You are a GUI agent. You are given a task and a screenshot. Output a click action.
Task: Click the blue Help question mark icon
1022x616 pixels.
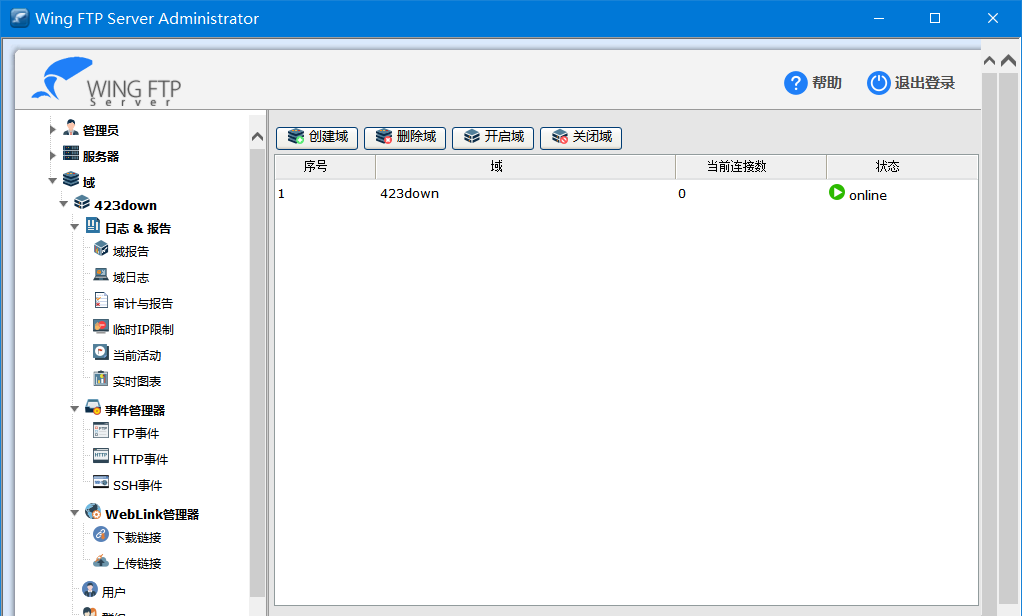click(795, 83)
